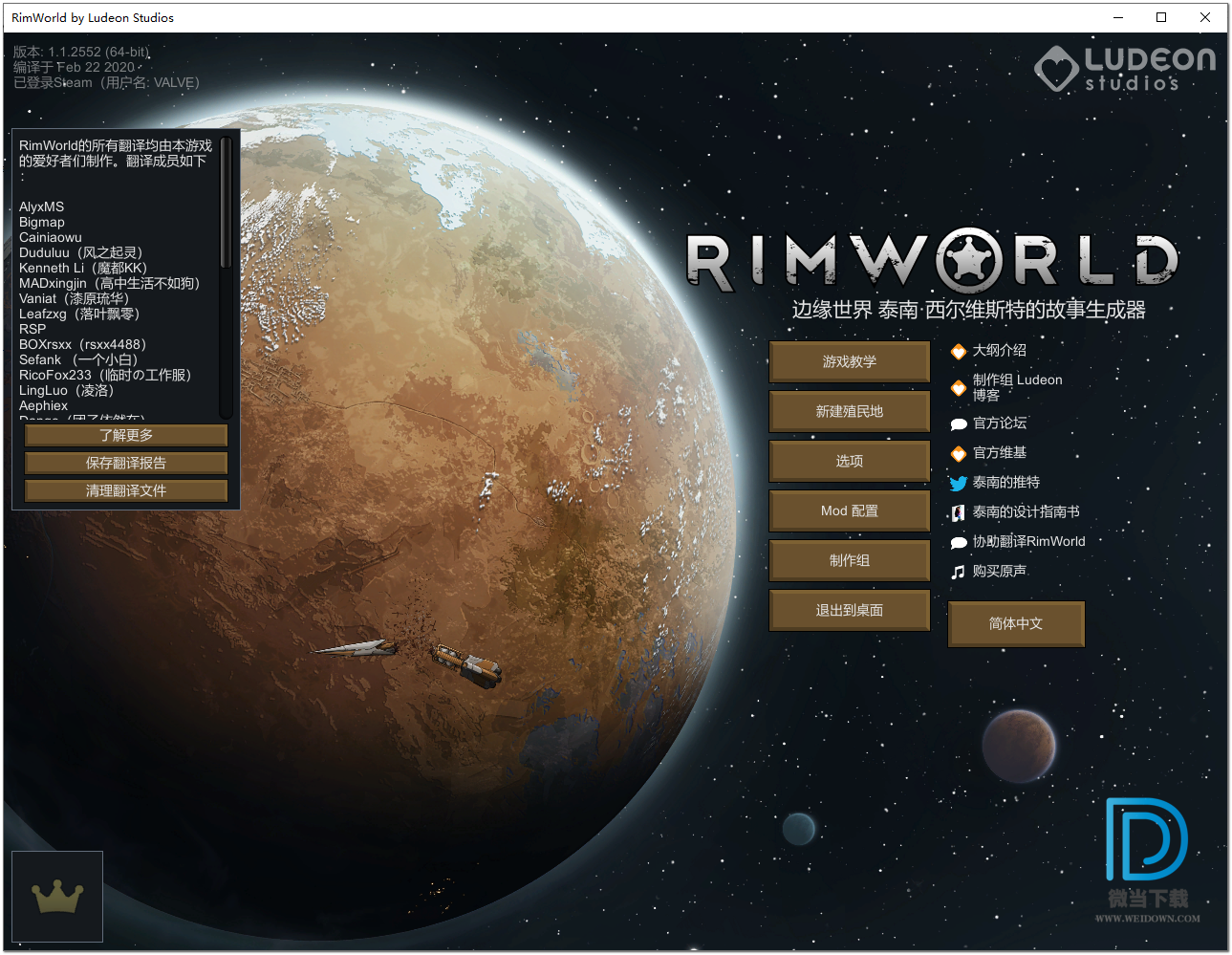Open Mod 配置 settings
The width and height of the screenshot is (1232, 955).
click(x=849, y=510)
